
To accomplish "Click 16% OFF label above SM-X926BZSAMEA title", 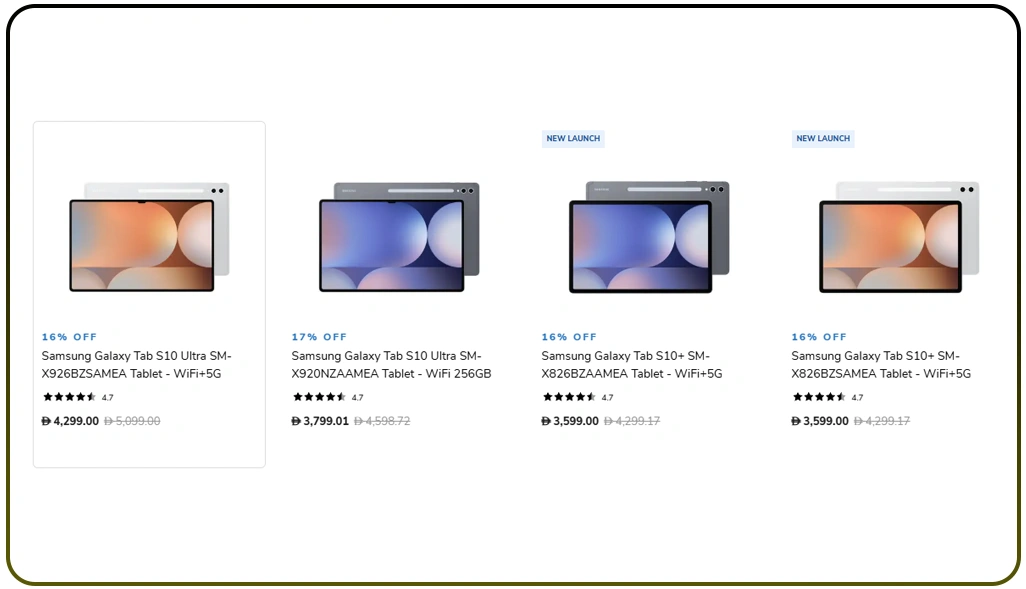I will coord(69,337).
